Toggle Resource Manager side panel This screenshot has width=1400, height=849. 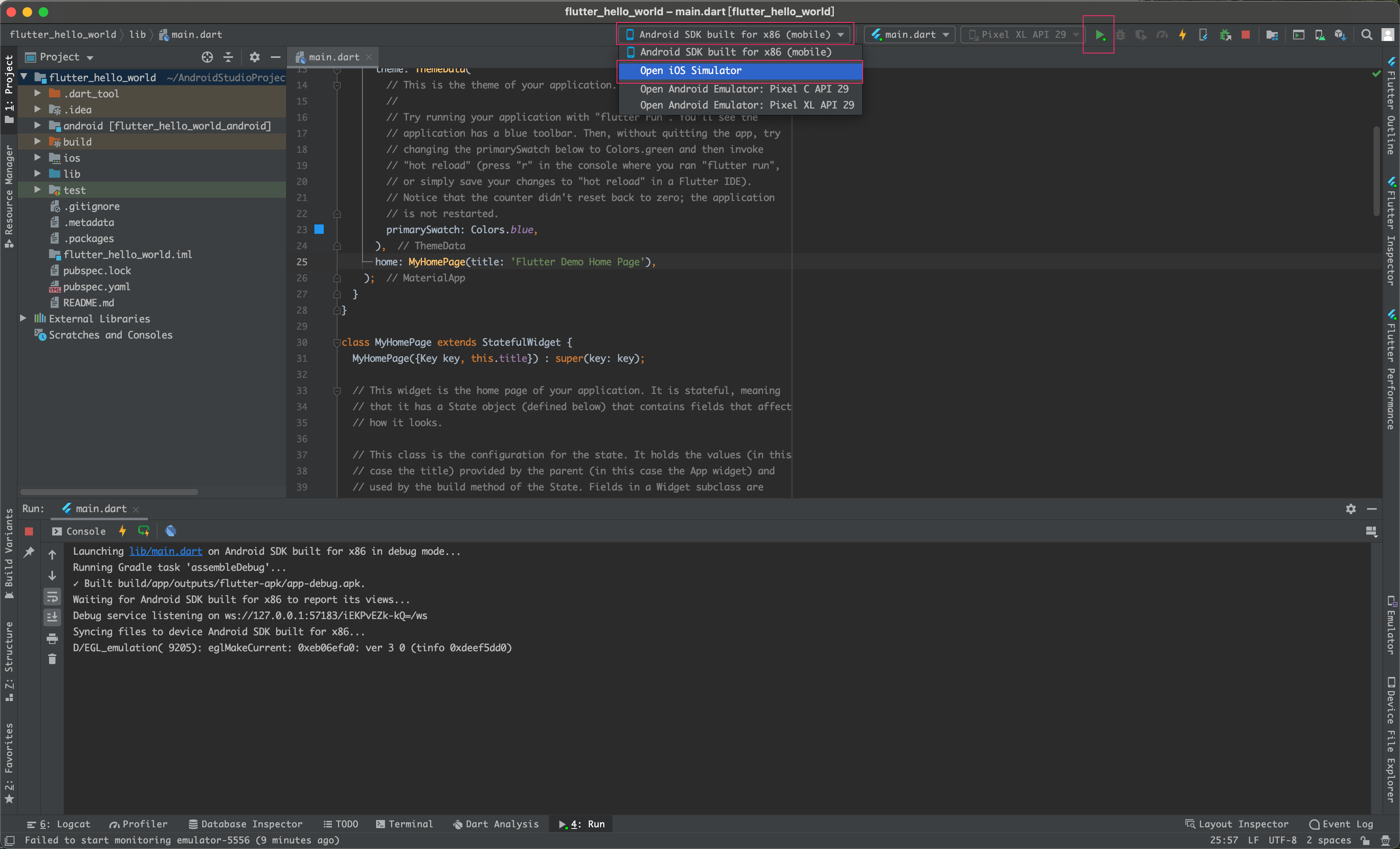[x=9, y=197]
